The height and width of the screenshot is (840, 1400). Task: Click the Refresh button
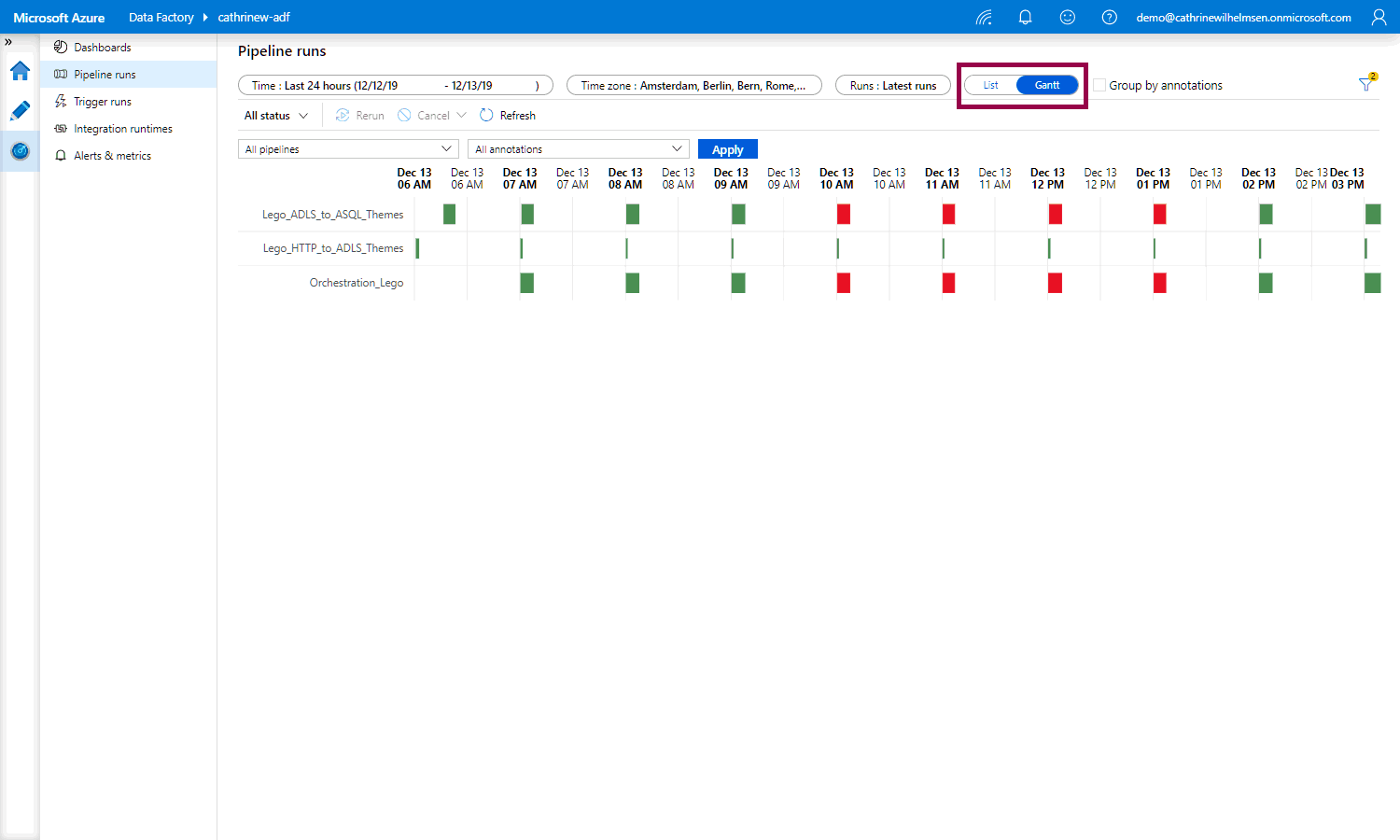pos(508,116)
